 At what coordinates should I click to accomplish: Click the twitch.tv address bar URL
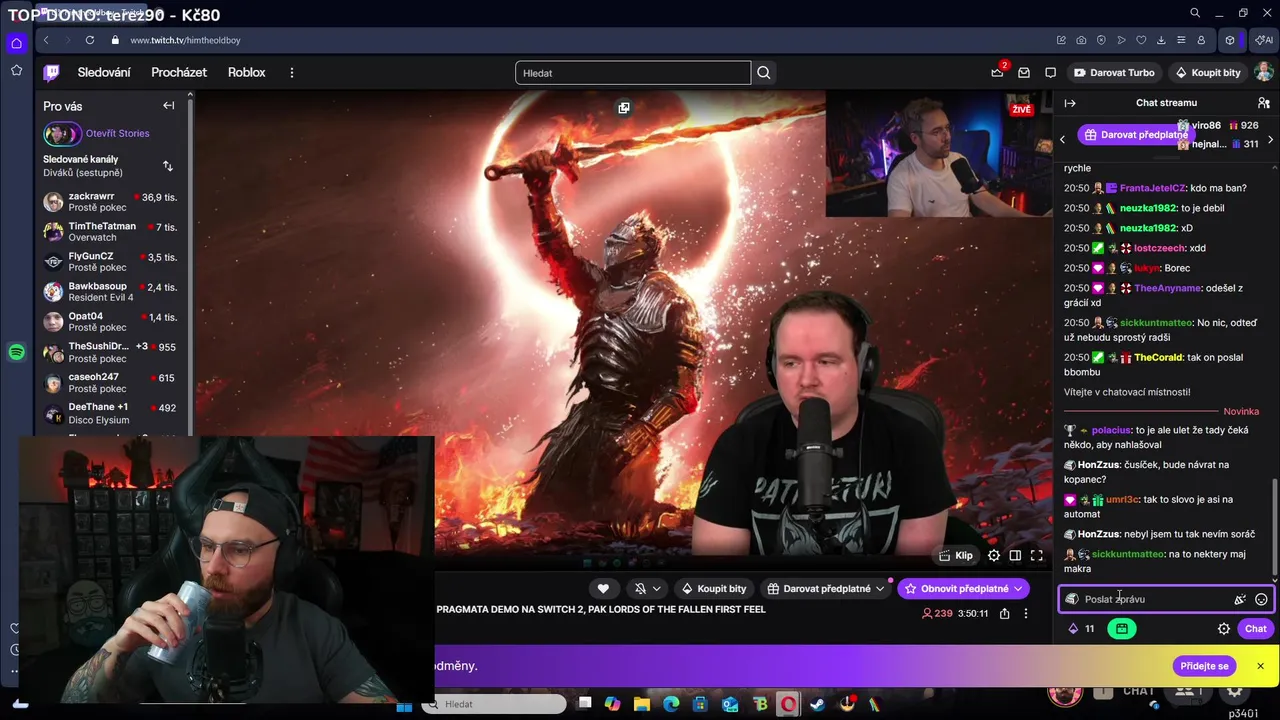point(185,40)
